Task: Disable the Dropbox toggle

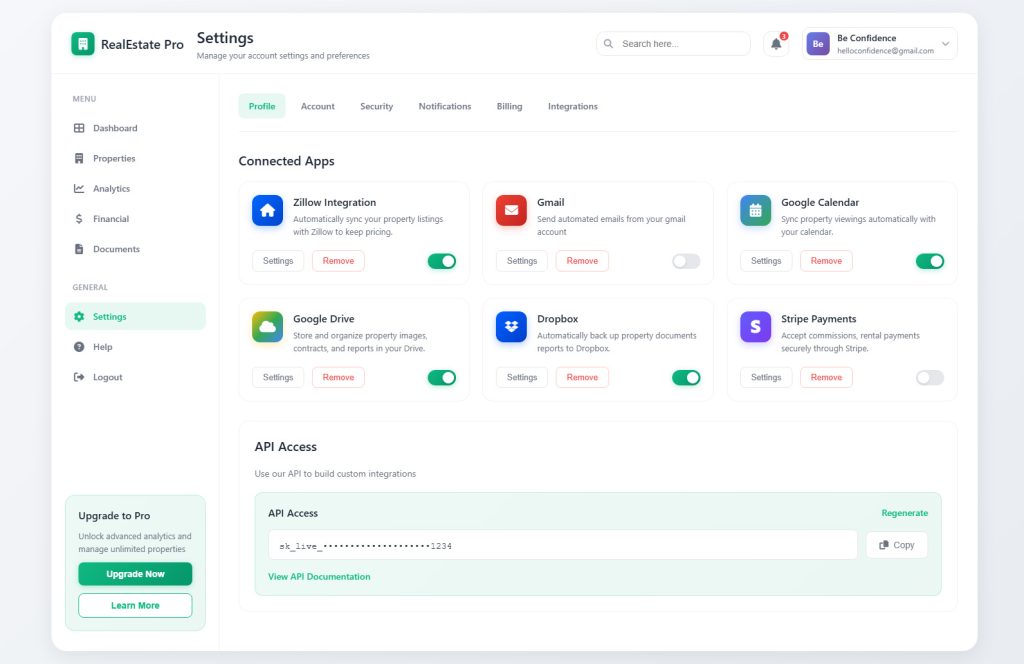Action: pos(686,377)
